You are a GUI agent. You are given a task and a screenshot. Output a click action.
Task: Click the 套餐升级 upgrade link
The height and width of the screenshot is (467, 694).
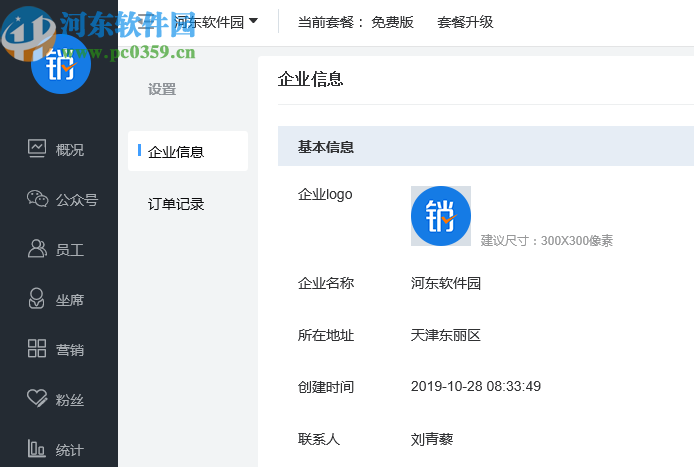click(x=465, y=22)
